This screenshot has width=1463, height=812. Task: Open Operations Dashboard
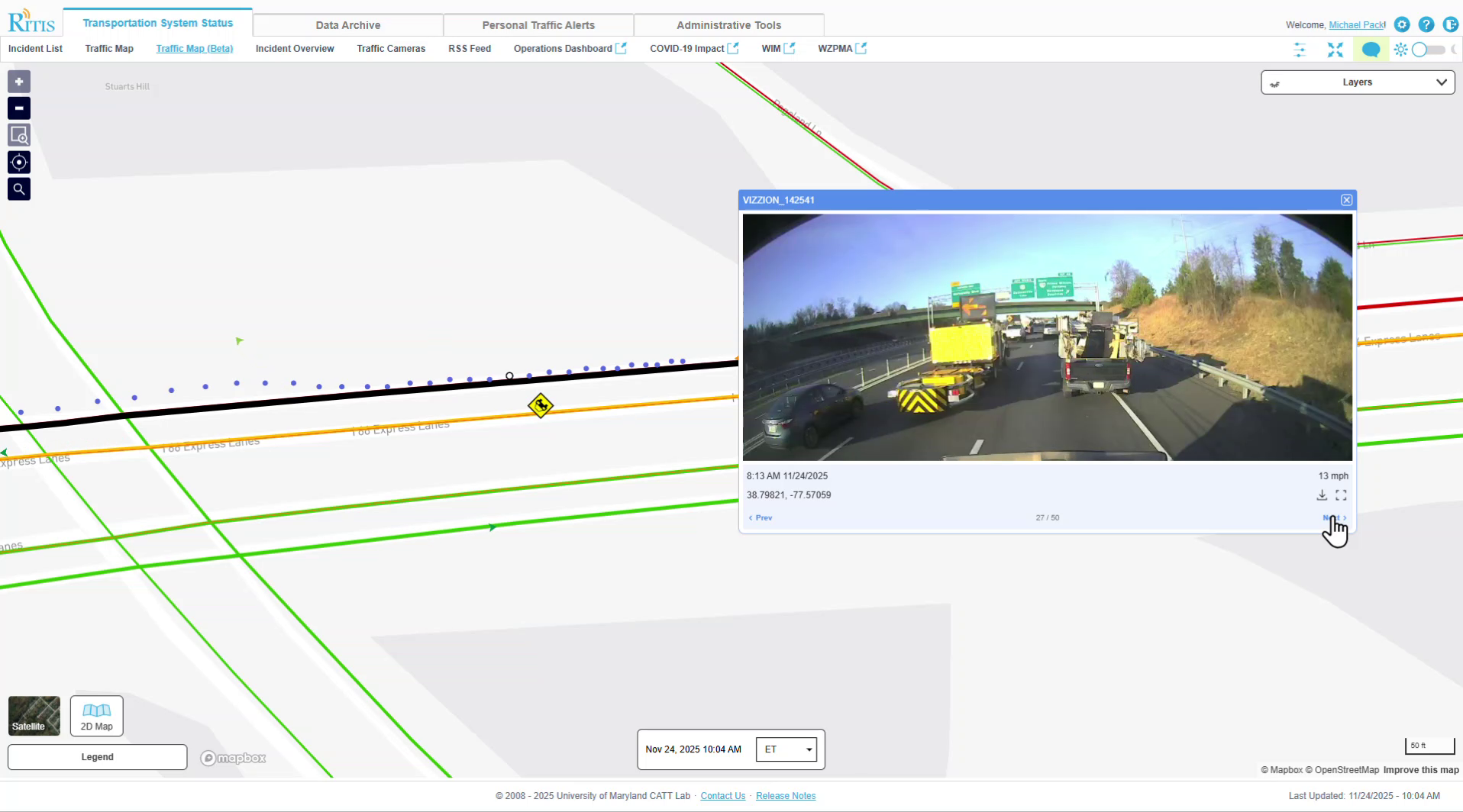coord(563,48)
